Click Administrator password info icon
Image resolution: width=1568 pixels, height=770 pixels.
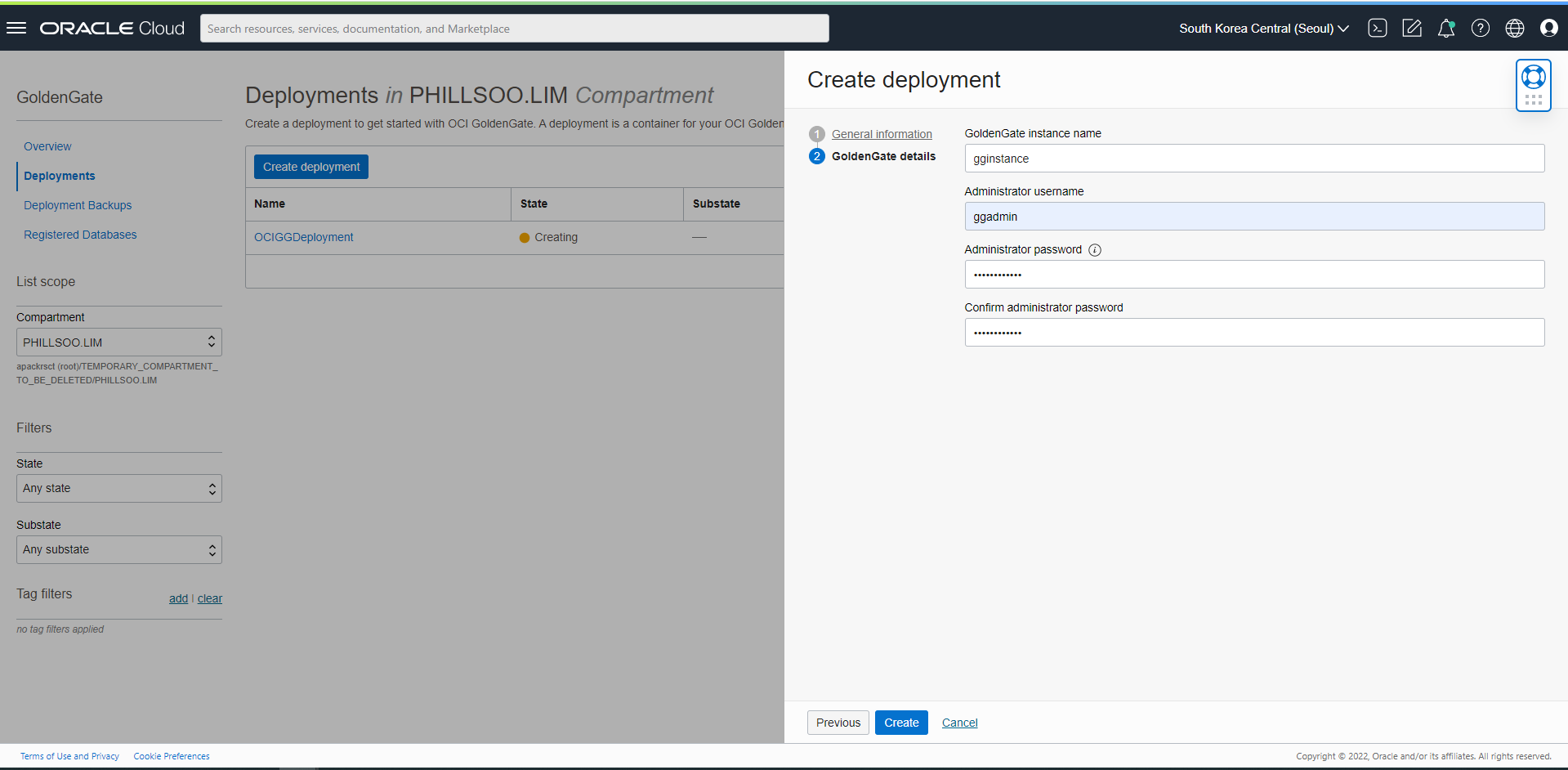coord(1095,250)
